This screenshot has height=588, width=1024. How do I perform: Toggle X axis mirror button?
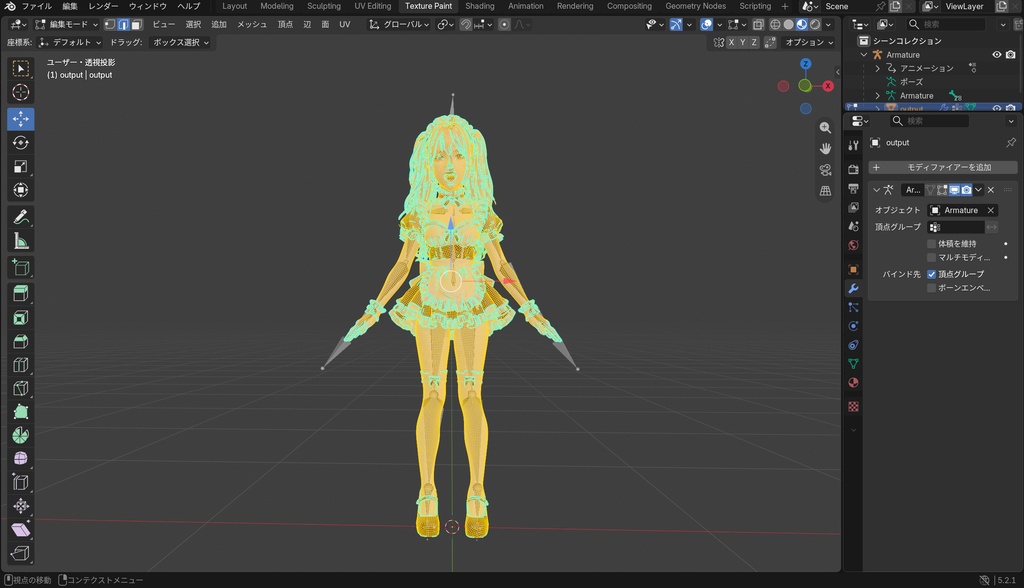coord(731,42)
